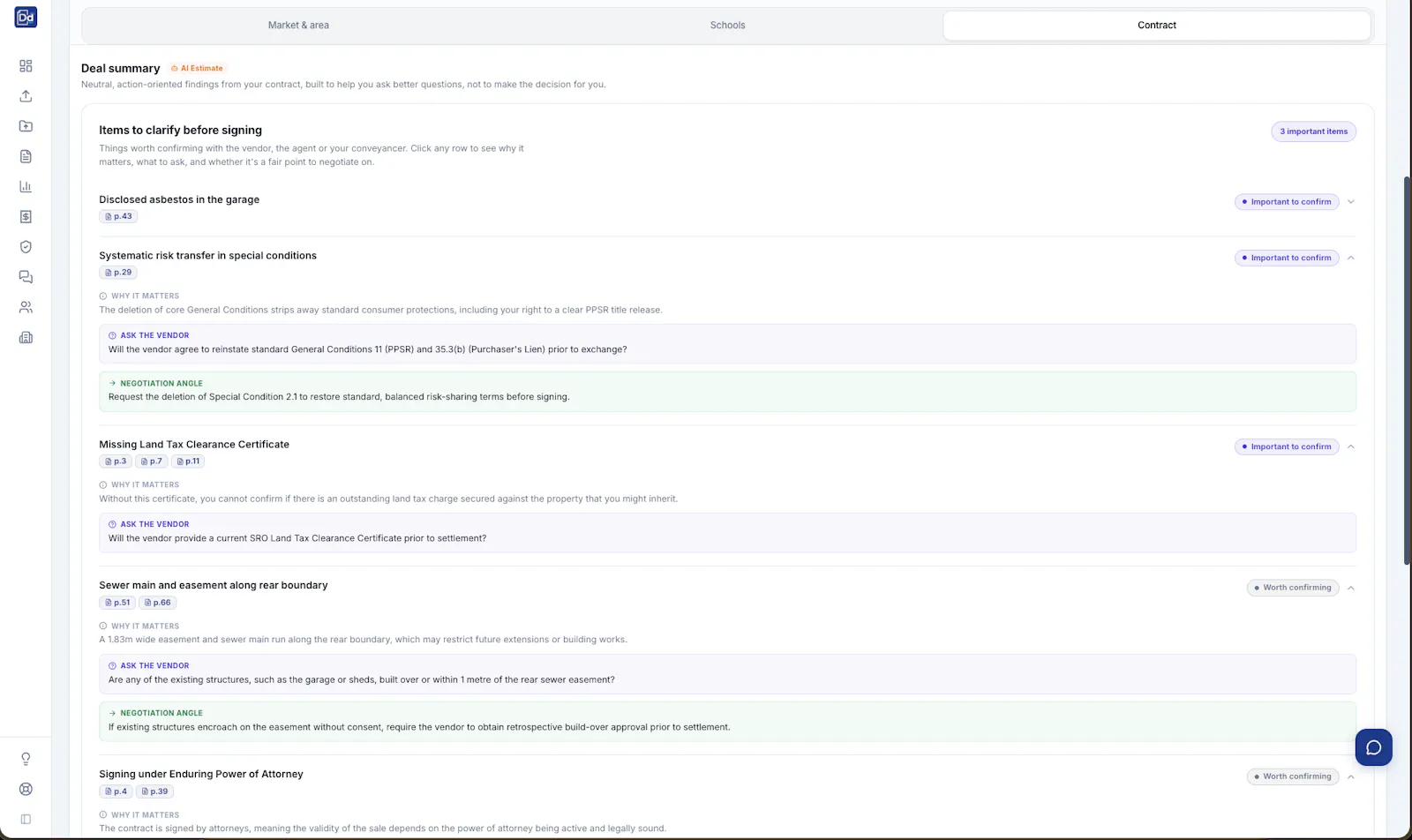Image resolution: width=1412 pixels, height=840 pixels.
Task: Open page reference p.43 under asbestos
Action: point(118,216)
